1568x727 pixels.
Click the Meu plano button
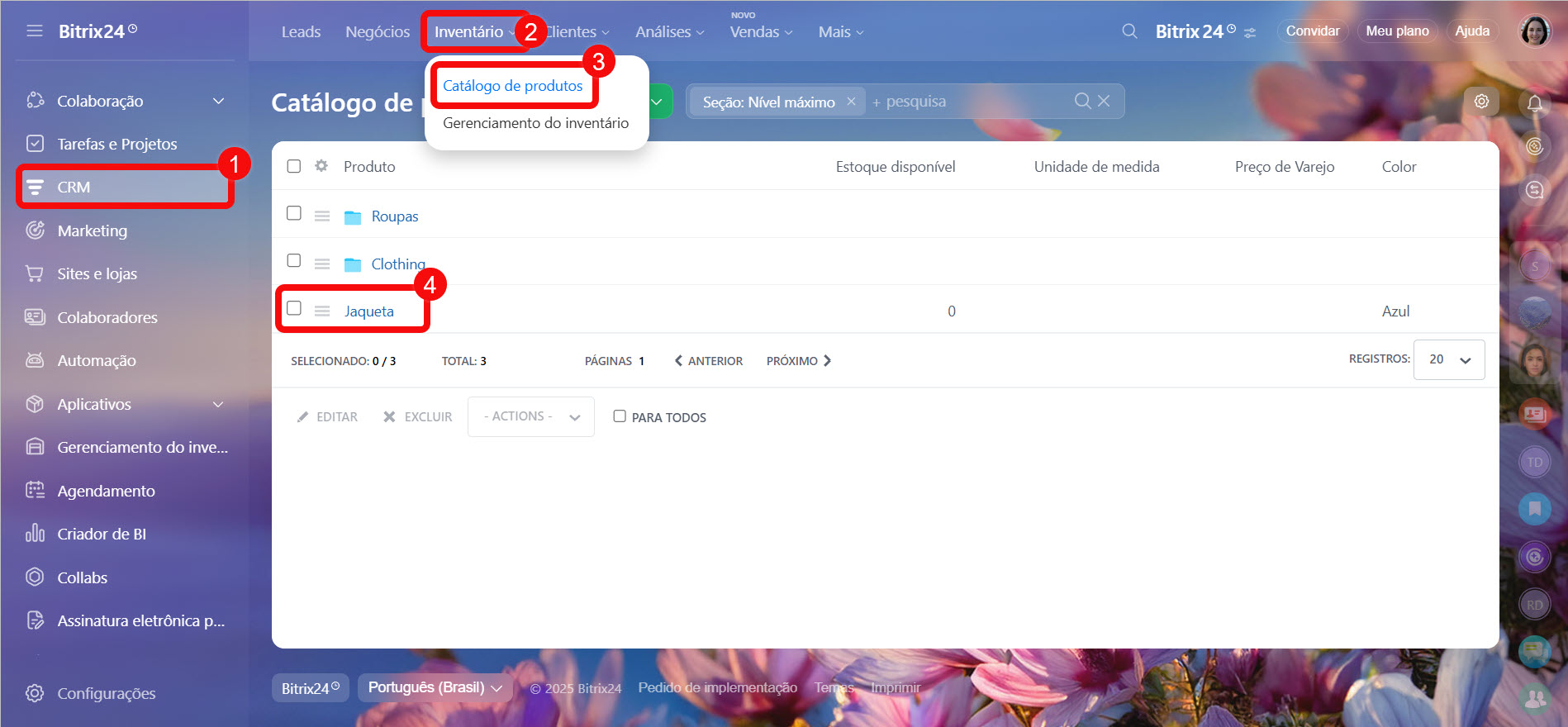click(1397, 31)
